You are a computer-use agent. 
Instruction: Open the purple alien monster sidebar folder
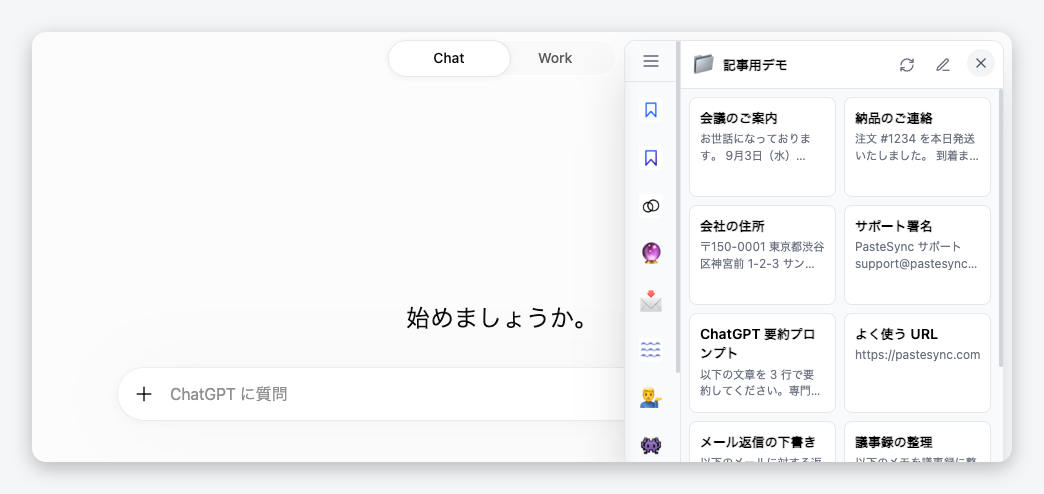(651, 445)
